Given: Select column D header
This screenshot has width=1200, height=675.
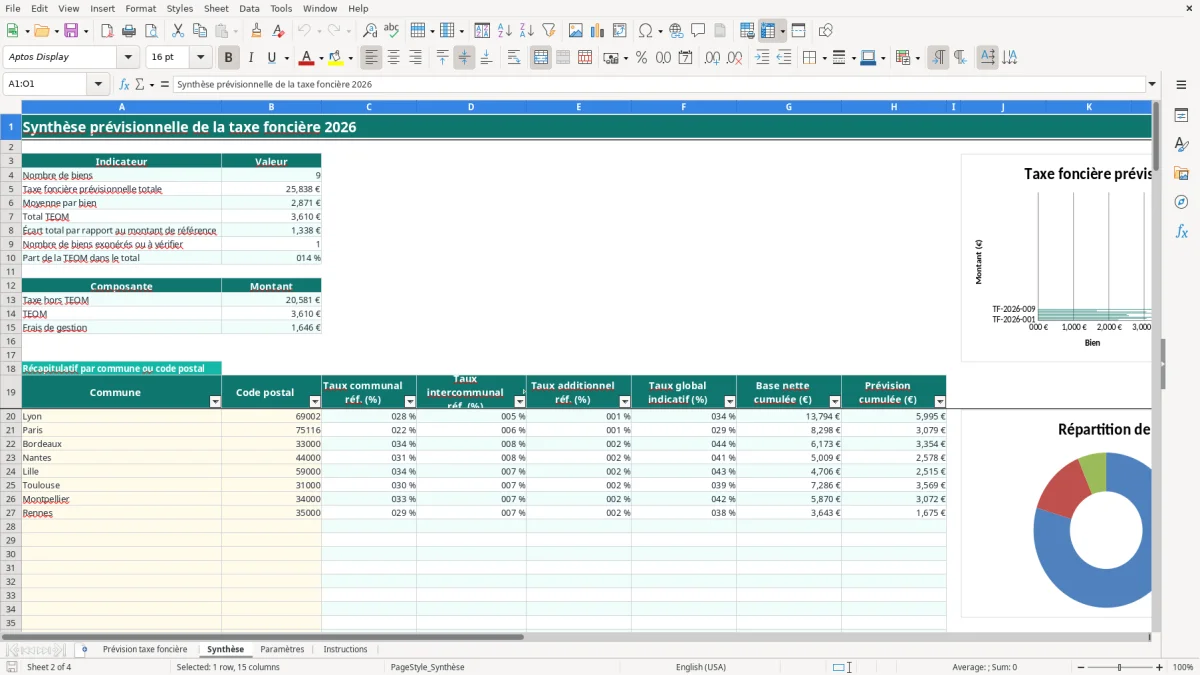Looking at the screenshot, I should [x=471, y=107].
